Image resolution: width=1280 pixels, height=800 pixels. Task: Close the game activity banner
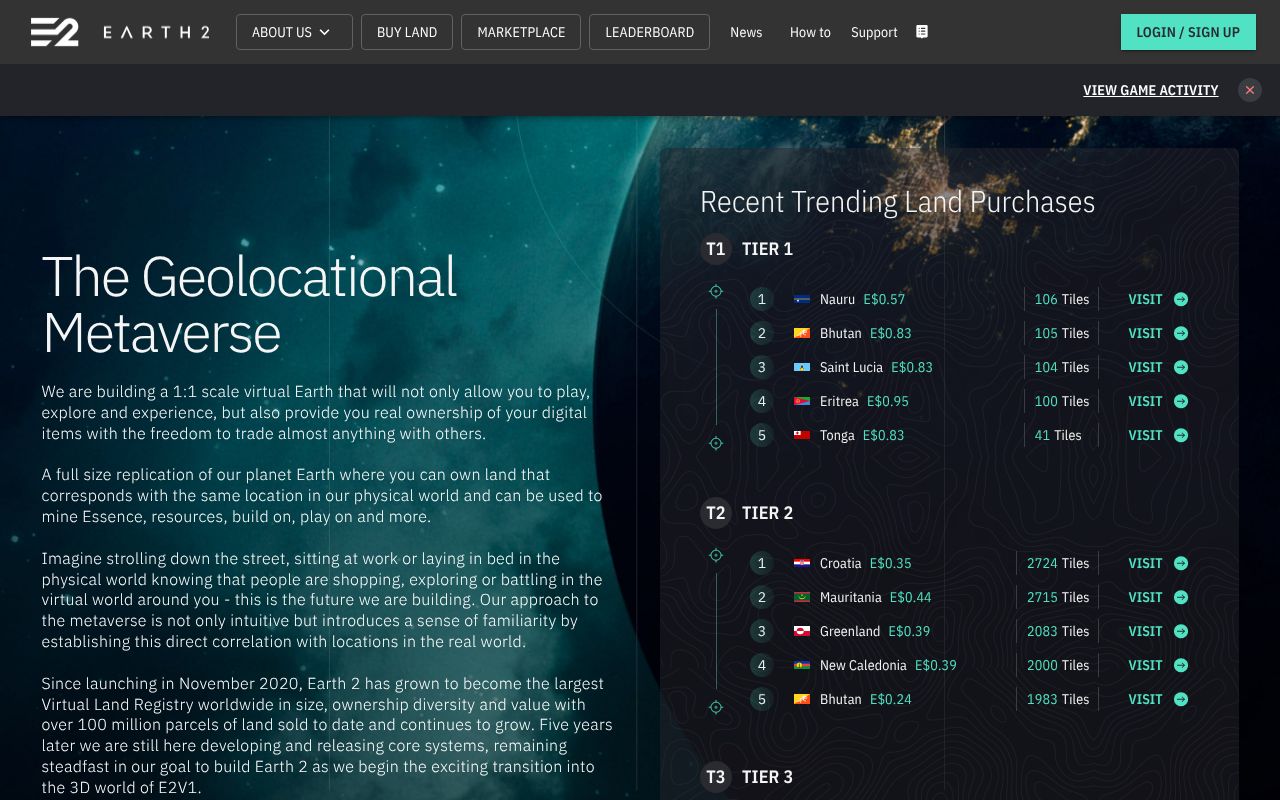point(1249,90)
